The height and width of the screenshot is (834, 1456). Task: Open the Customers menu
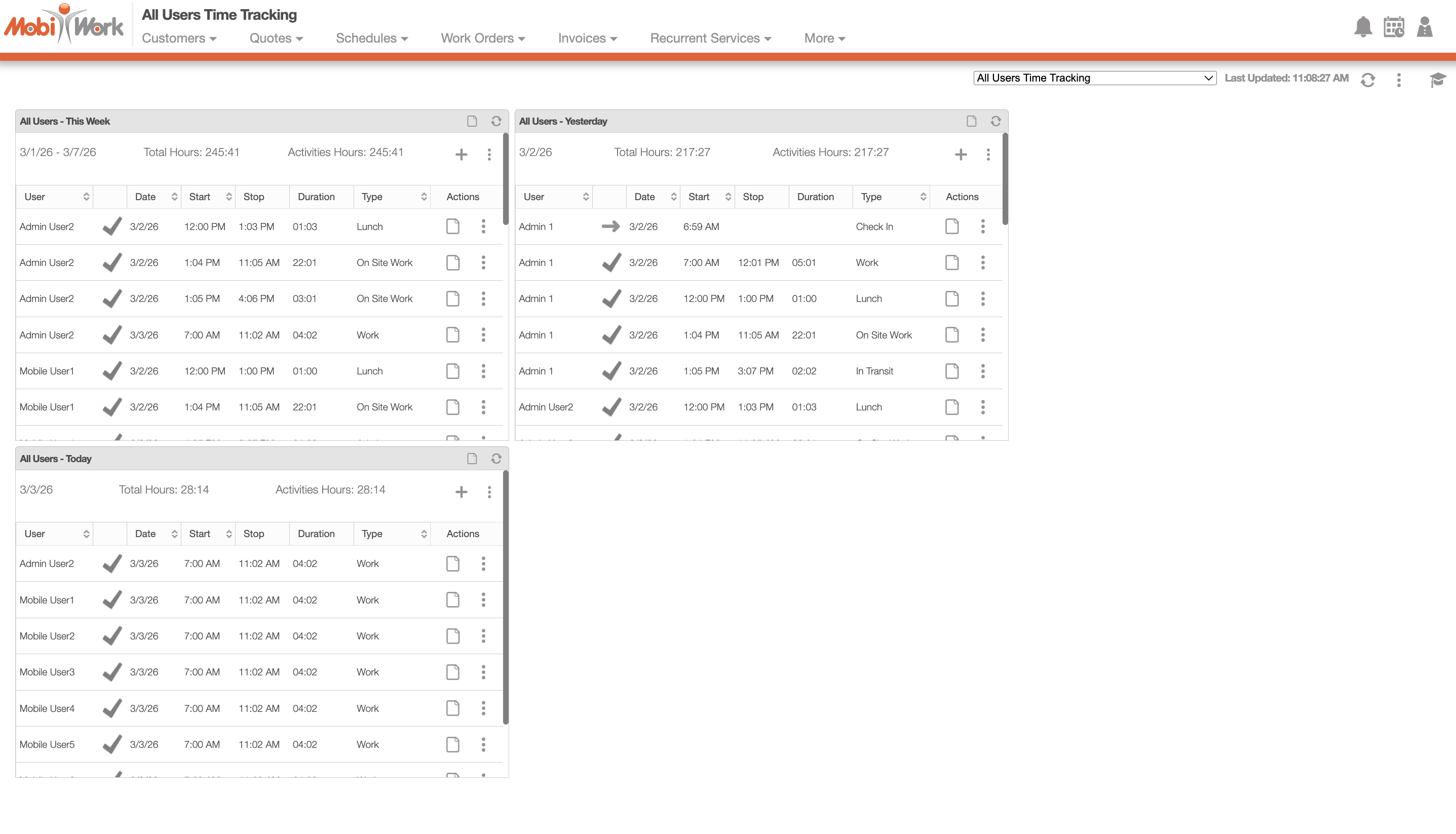pyautogui.click(x=179, y=39)
